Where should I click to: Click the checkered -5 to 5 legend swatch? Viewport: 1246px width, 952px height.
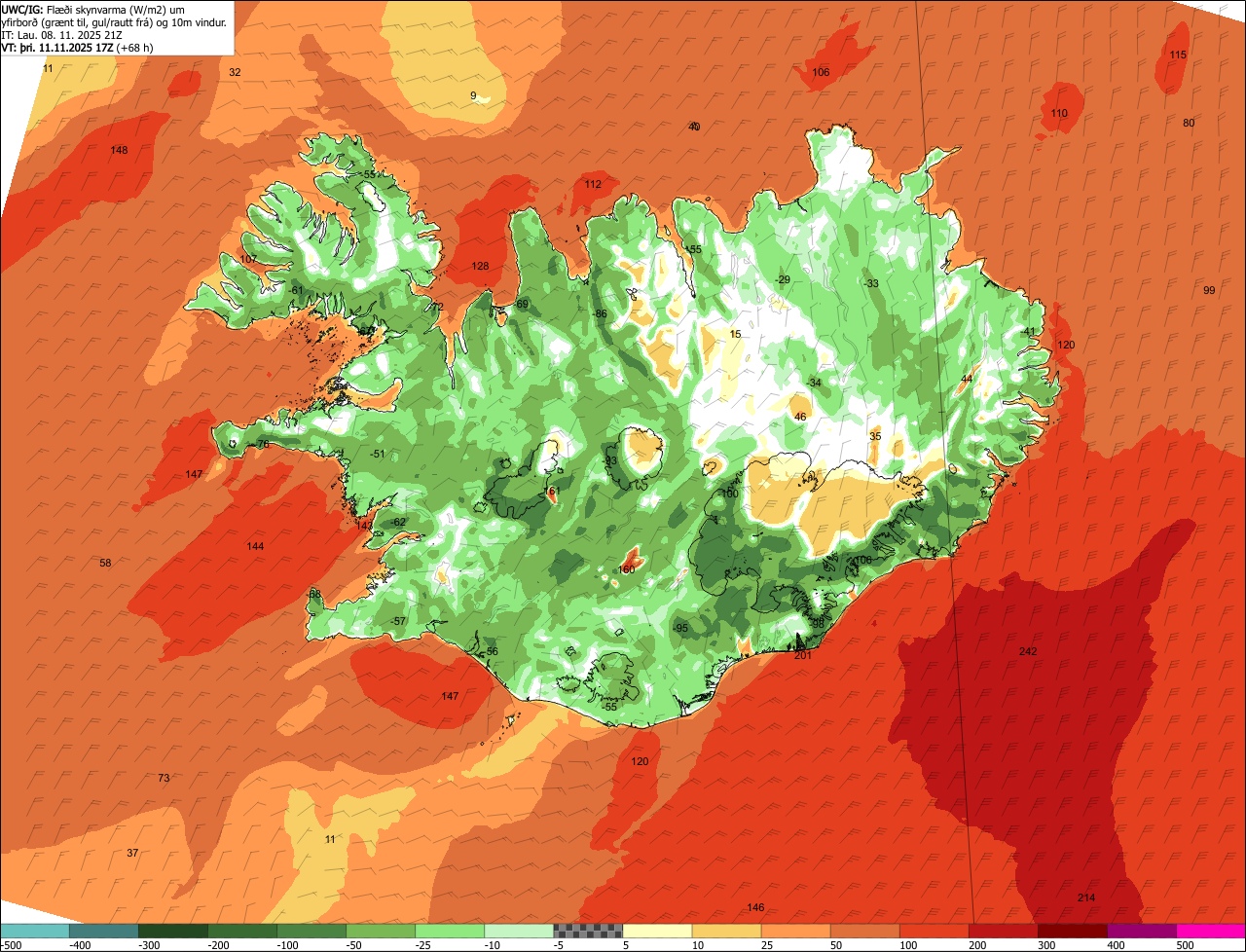(587, 931)
